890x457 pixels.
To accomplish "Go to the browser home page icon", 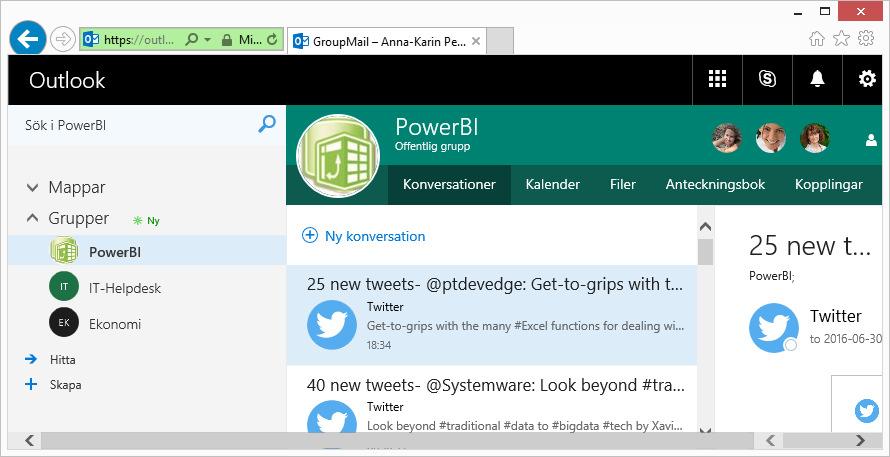I will [817, 38].
